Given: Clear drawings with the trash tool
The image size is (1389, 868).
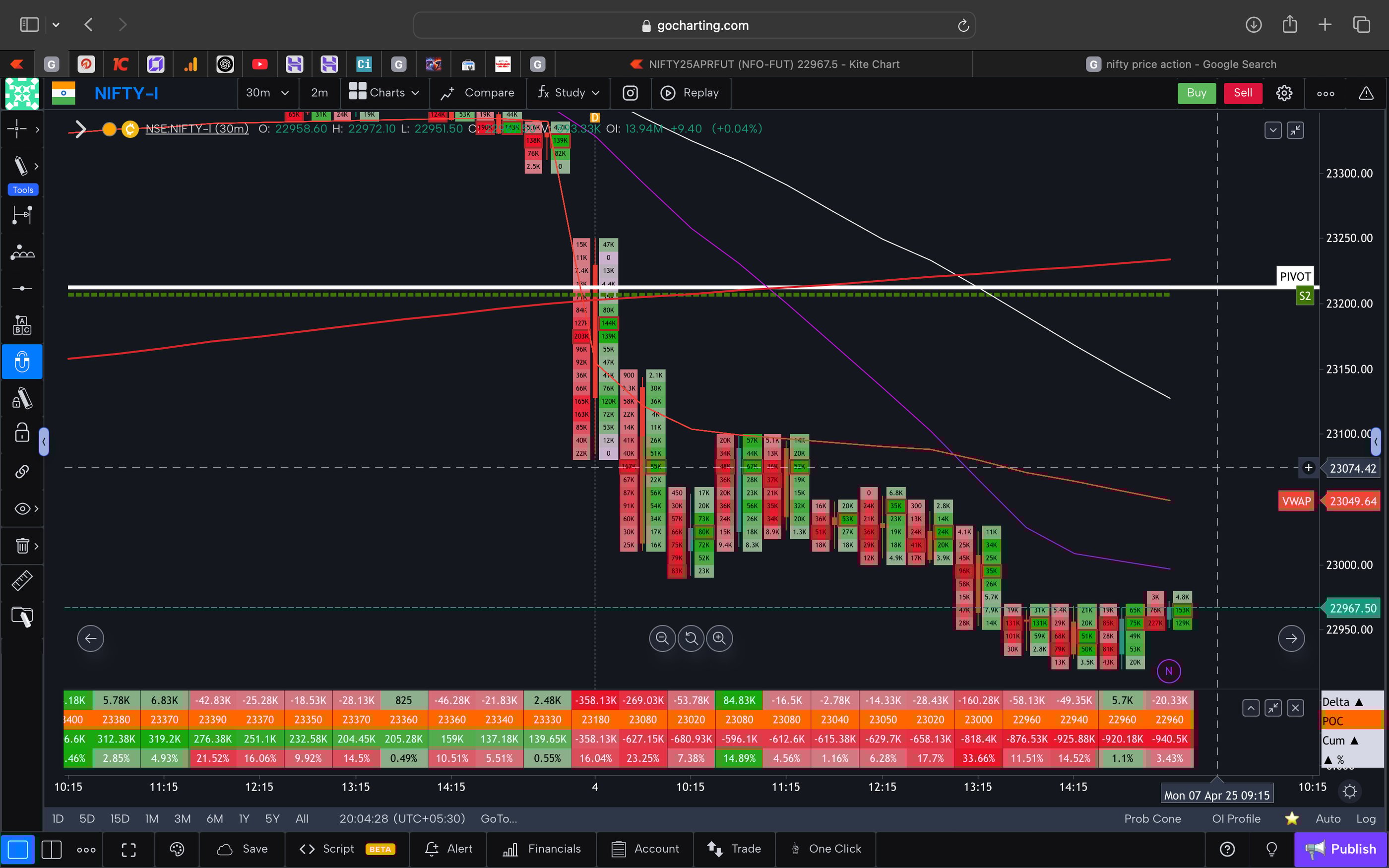Looking at the screenshot, I should (x=21, y=546).
